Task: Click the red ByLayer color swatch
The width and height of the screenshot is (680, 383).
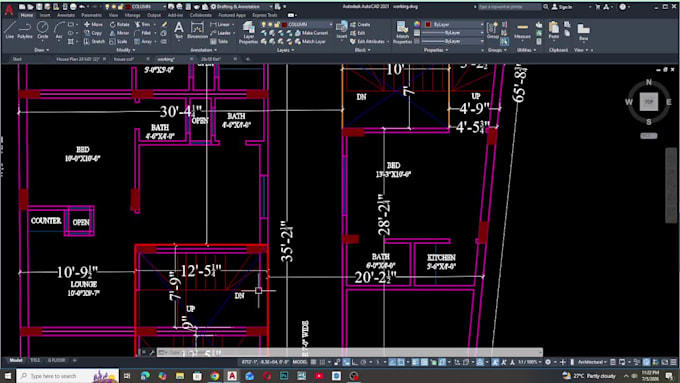Action: point(428,24)
